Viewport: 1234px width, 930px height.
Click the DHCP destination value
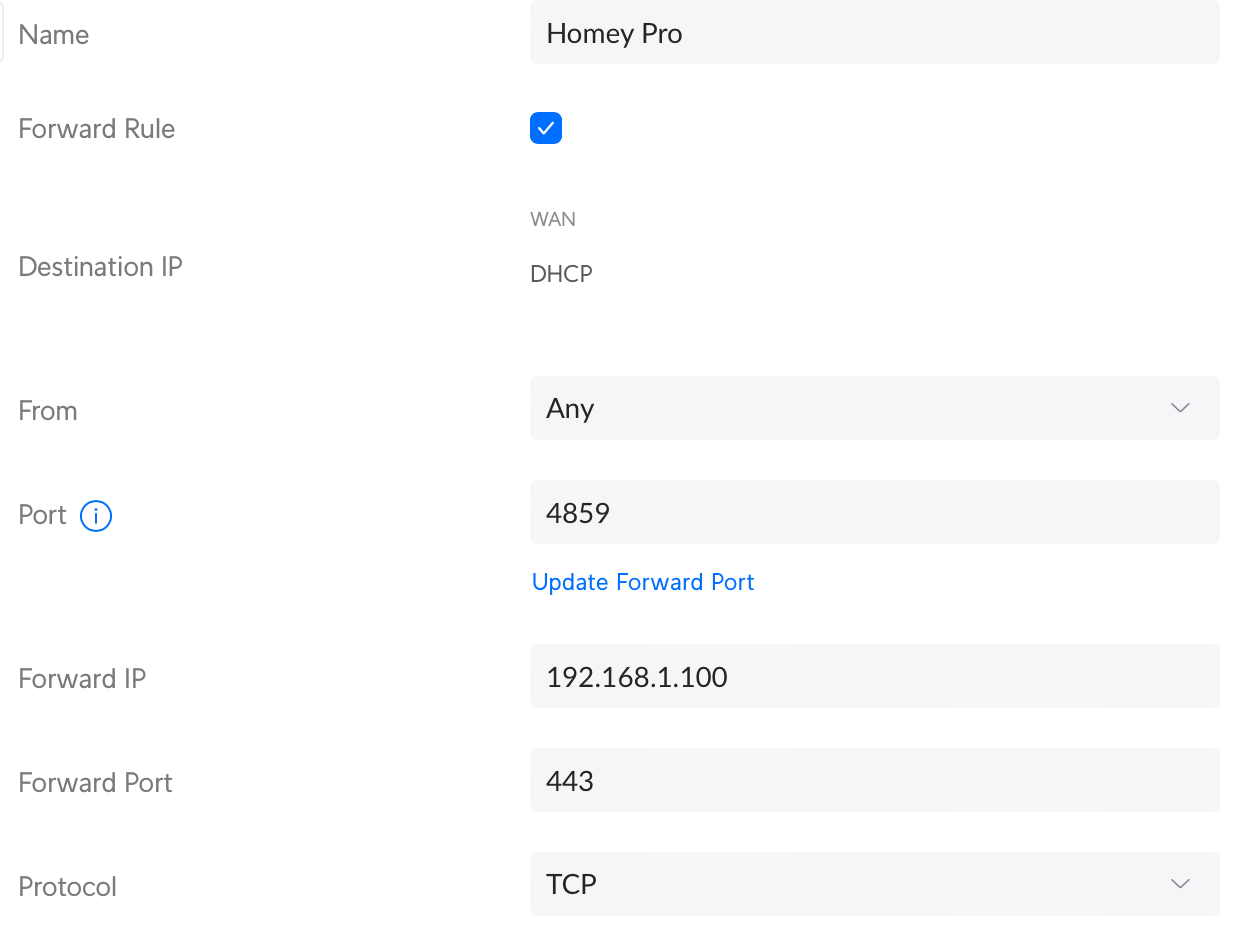tap(561, 274)
